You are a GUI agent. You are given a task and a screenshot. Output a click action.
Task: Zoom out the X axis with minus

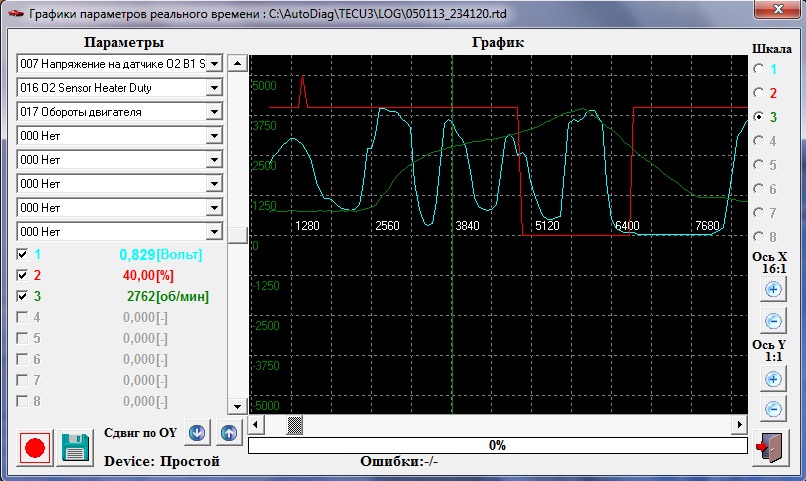pos(773,321)
